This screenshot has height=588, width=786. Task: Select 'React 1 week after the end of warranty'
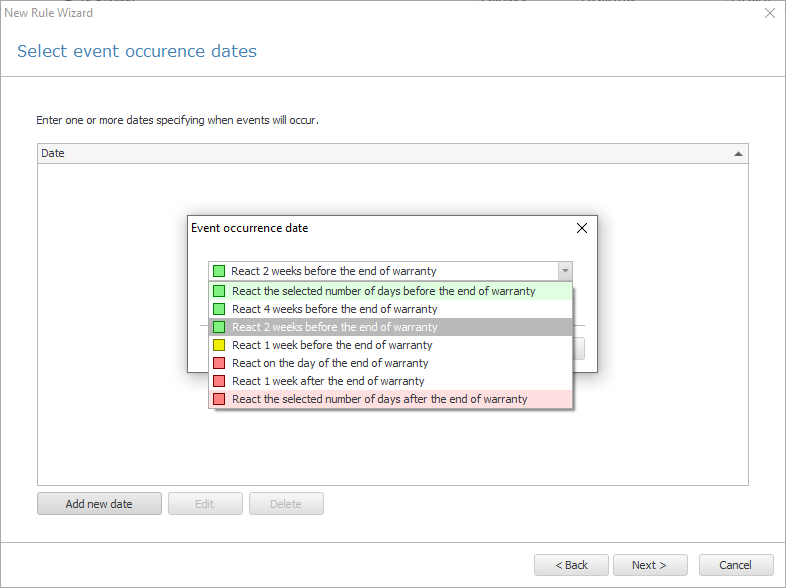pyautogui.click(x=390, y=381)
